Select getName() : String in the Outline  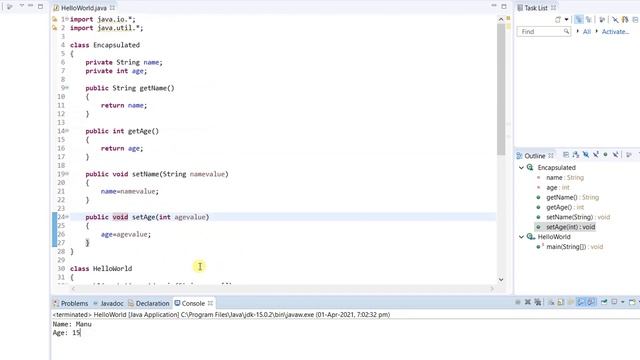click(x=572, y=197)
